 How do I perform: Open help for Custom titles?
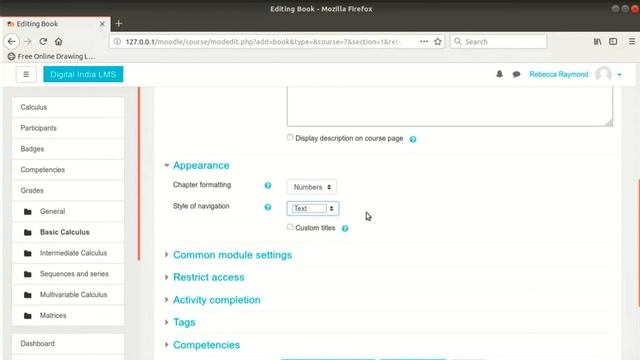(x=345, y=228)
